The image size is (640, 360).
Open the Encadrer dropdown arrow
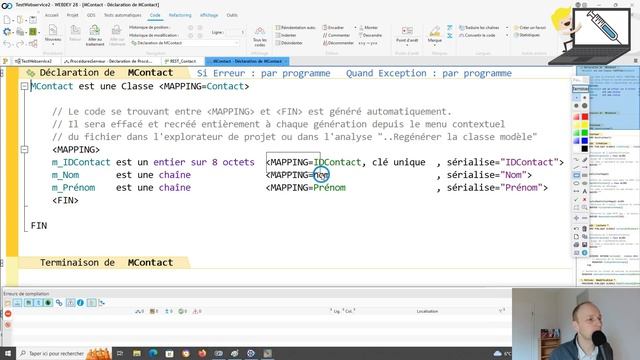[355, 27]
